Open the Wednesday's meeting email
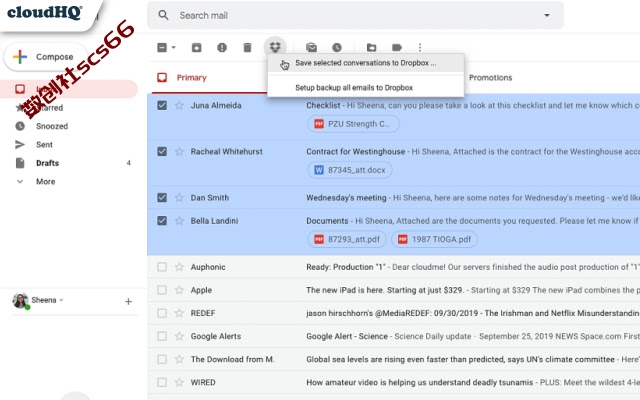 click(346, 198)
